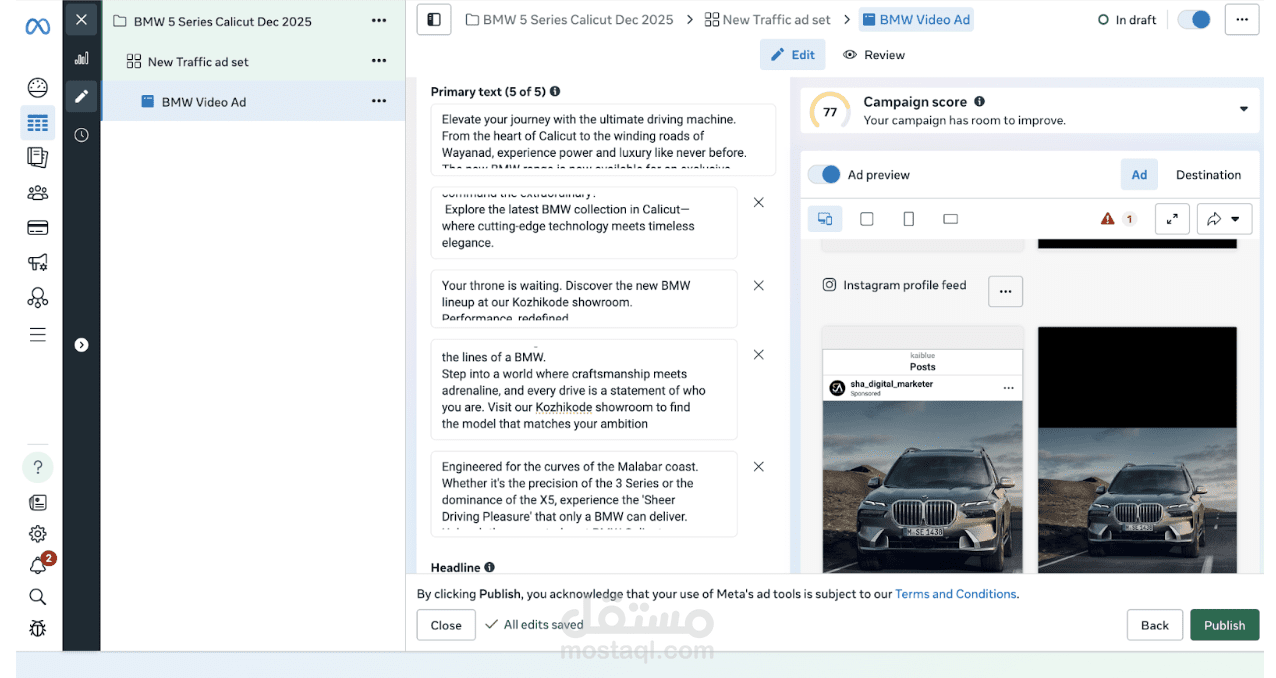Toggle the ad on/off switch near In draft

pyautogui.click(x=1194, y=19)
